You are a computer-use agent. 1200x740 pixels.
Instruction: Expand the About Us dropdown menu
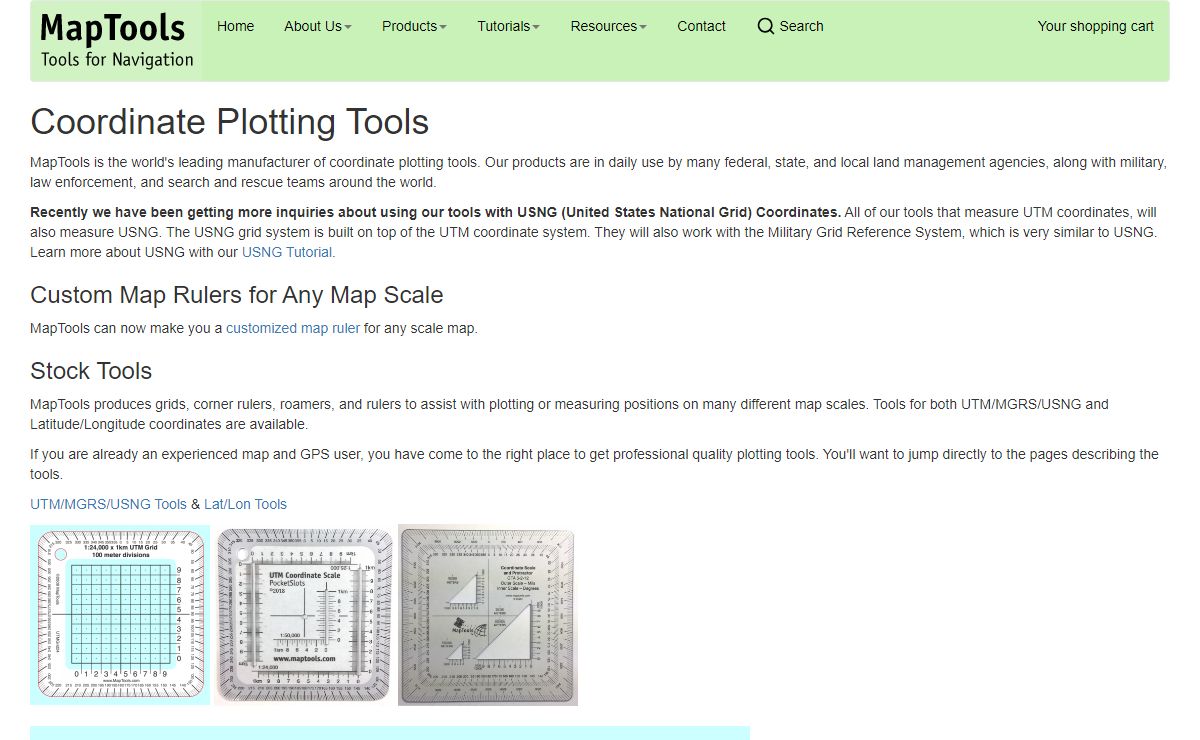click(x=318, y=26)
